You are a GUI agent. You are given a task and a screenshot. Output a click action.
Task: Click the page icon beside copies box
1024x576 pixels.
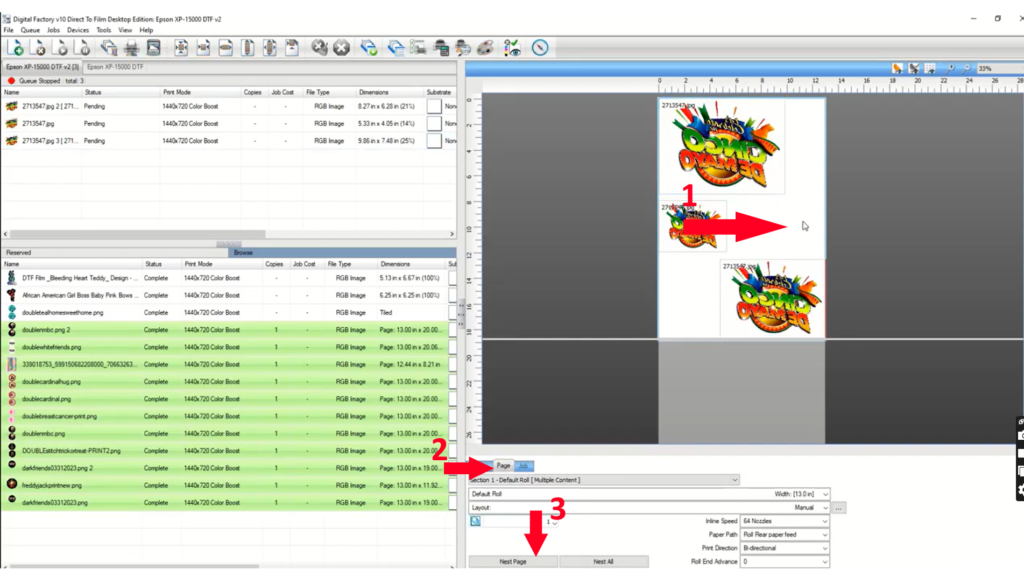[475, 521]
